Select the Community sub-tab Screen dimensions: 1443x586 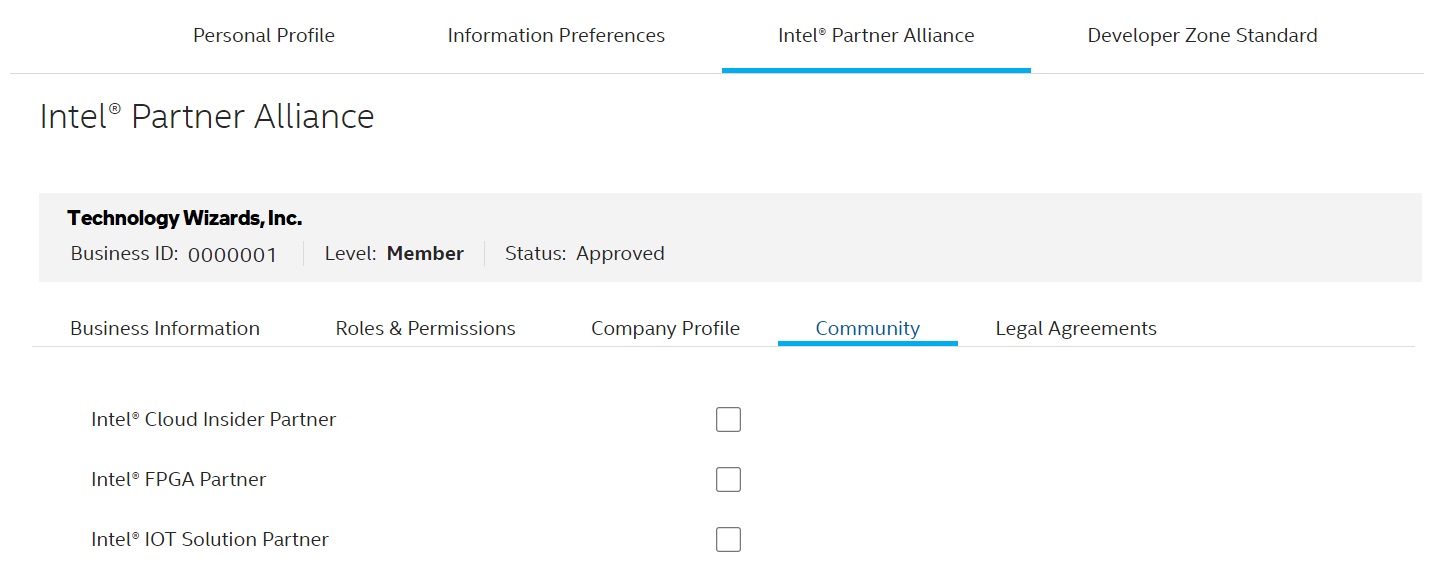click(x=867, y=328)
